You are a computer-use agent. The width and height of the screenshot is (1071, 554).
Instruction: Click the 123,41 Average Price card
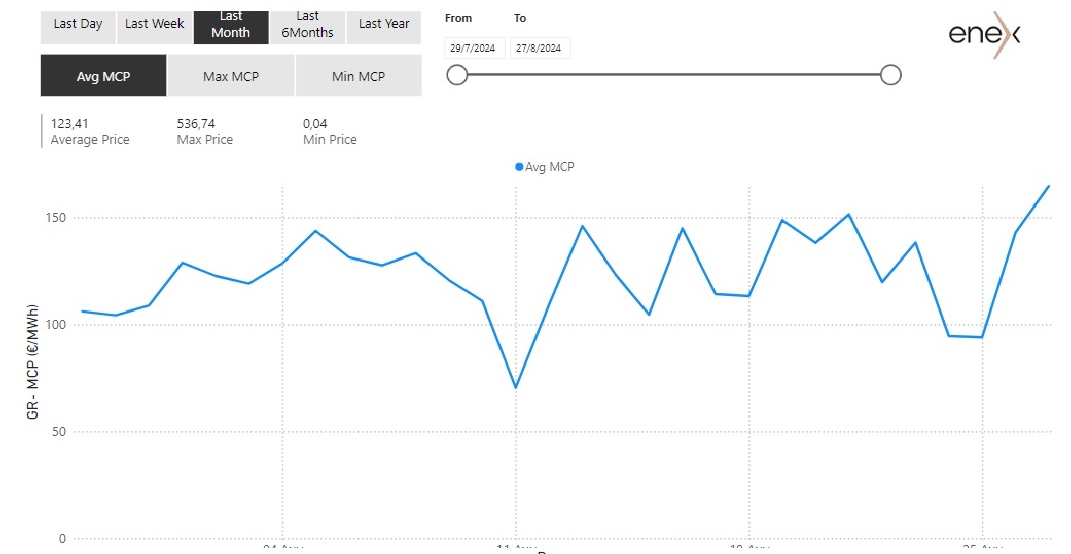90,131
